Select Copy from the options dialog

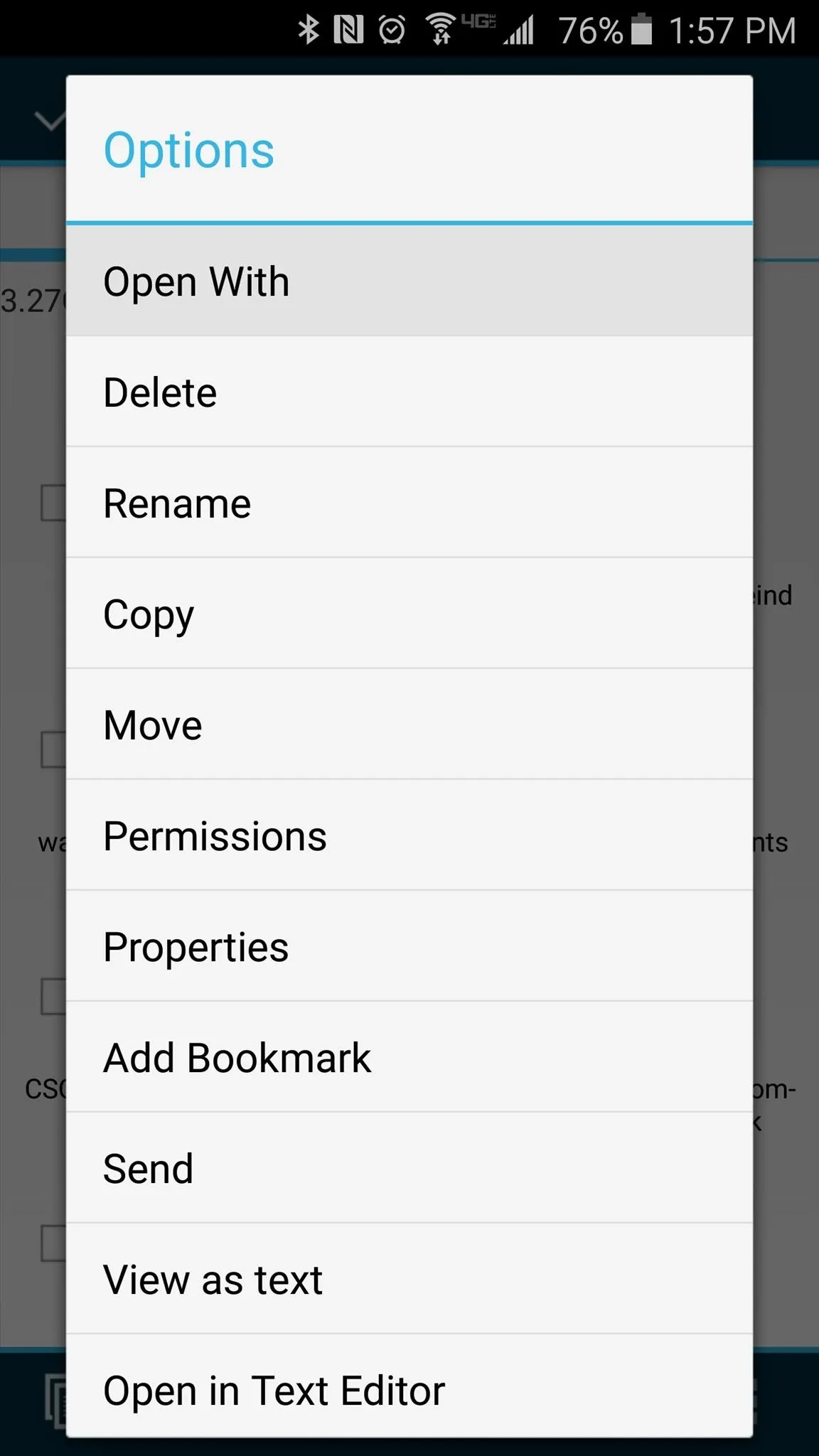pyautogui.click(x=409, y=614)
